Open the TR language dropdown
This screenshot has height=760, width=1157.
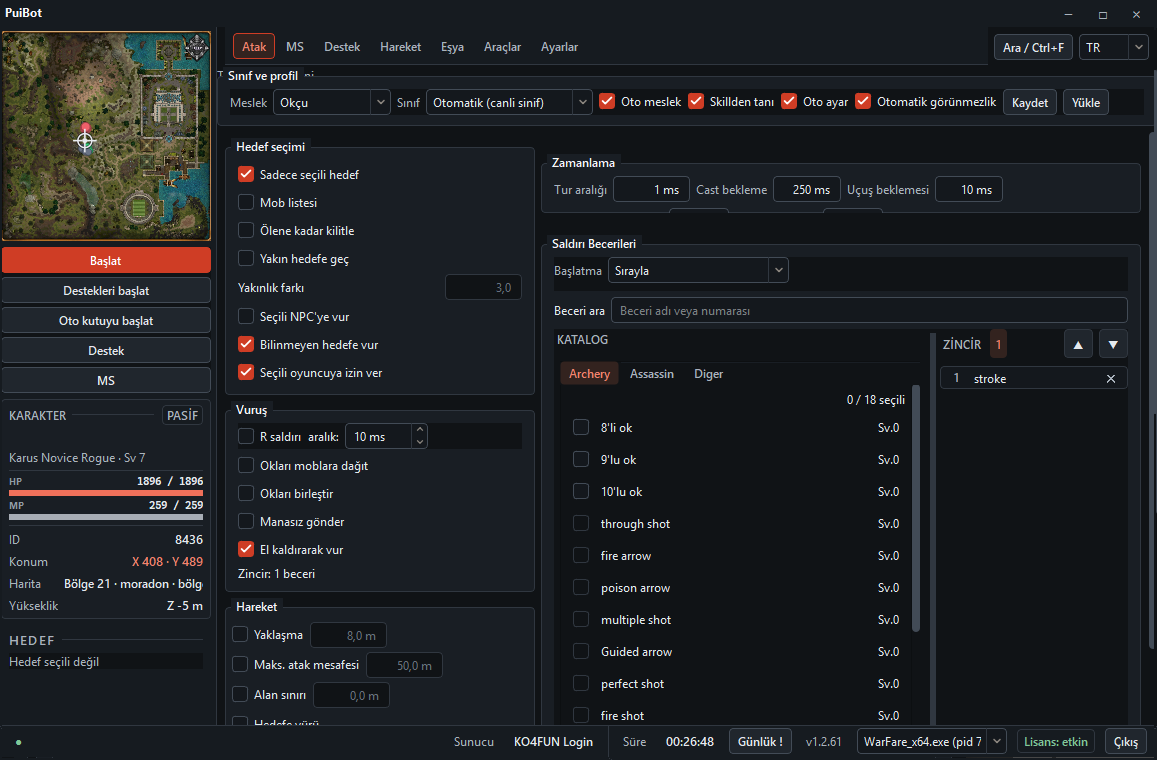coord(1113,47)
